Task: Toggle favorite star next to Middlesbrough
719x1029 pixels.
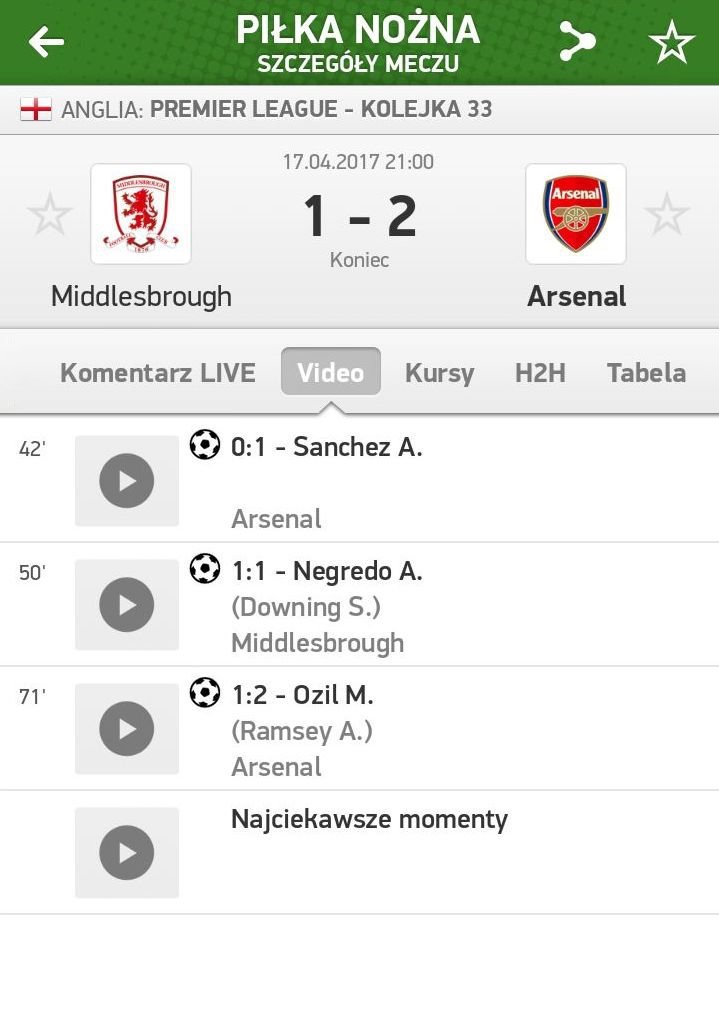Action: click(49, 214)
